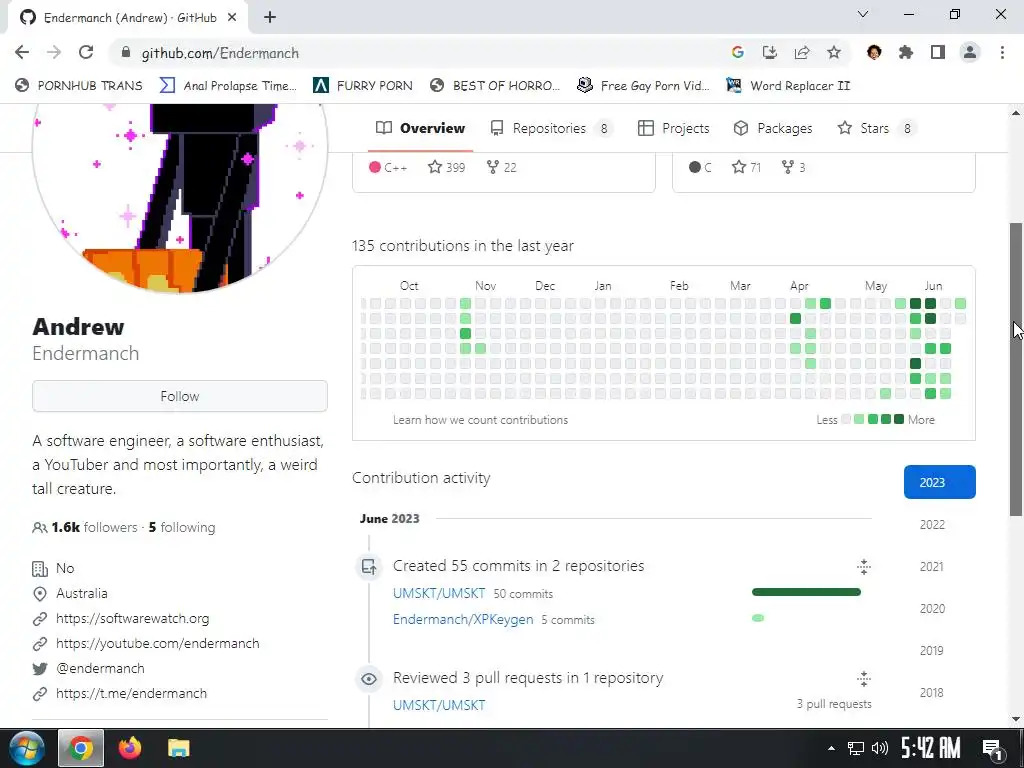This screenshot has height=768, width=1024.
Task: Click the volume speaker tray icon
Action: pyautogui.click(x=880, y=748)
